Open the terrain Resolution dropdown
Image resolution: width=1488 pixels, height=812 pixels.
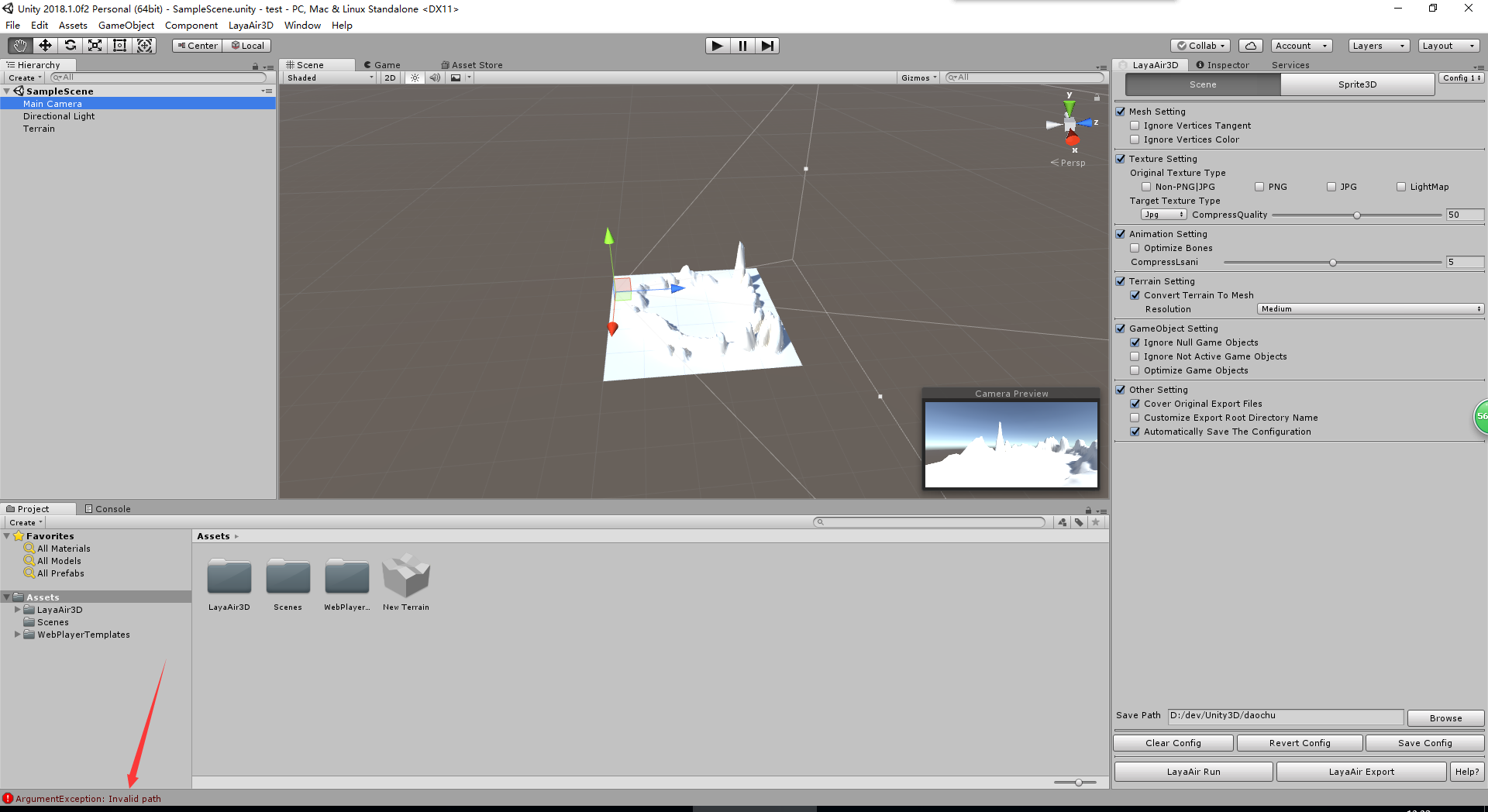click(x=1369, y=309)
